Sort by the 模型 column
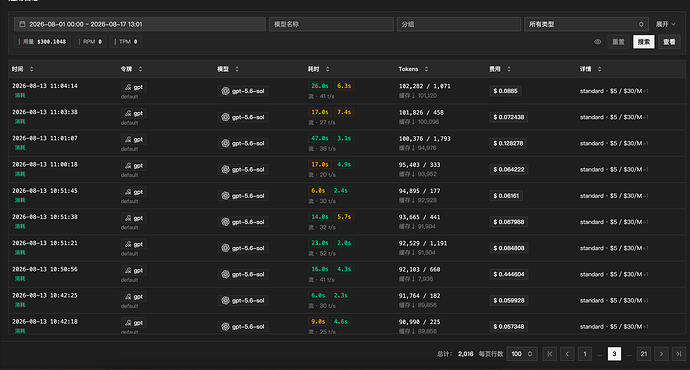 237,69
